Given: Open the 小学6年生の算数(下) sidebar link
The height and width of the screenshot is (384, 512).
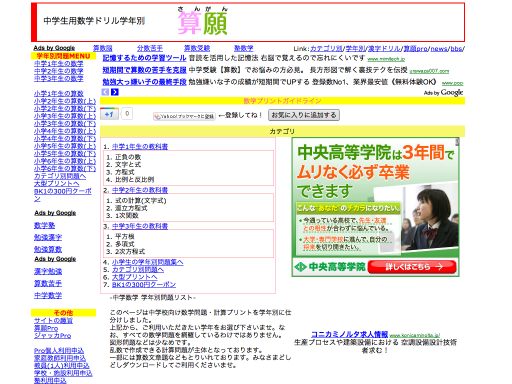Looking at the screenshot, I should (65, 169).
